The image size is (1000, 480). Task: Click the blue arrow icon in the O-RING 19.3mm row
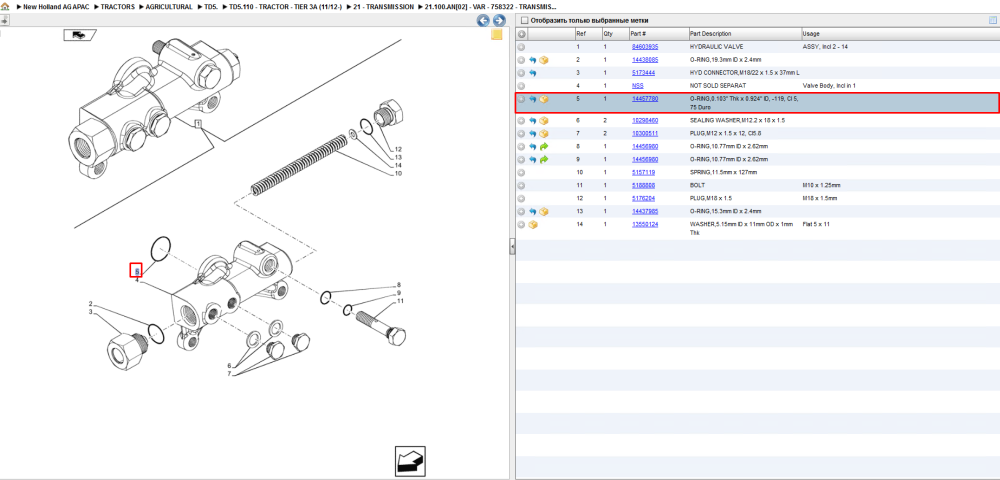coord(533,60)
